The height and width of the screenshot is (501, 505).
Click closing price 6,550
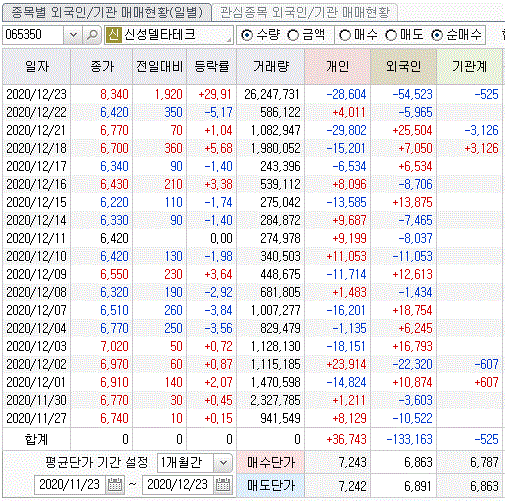pos(114,274)
